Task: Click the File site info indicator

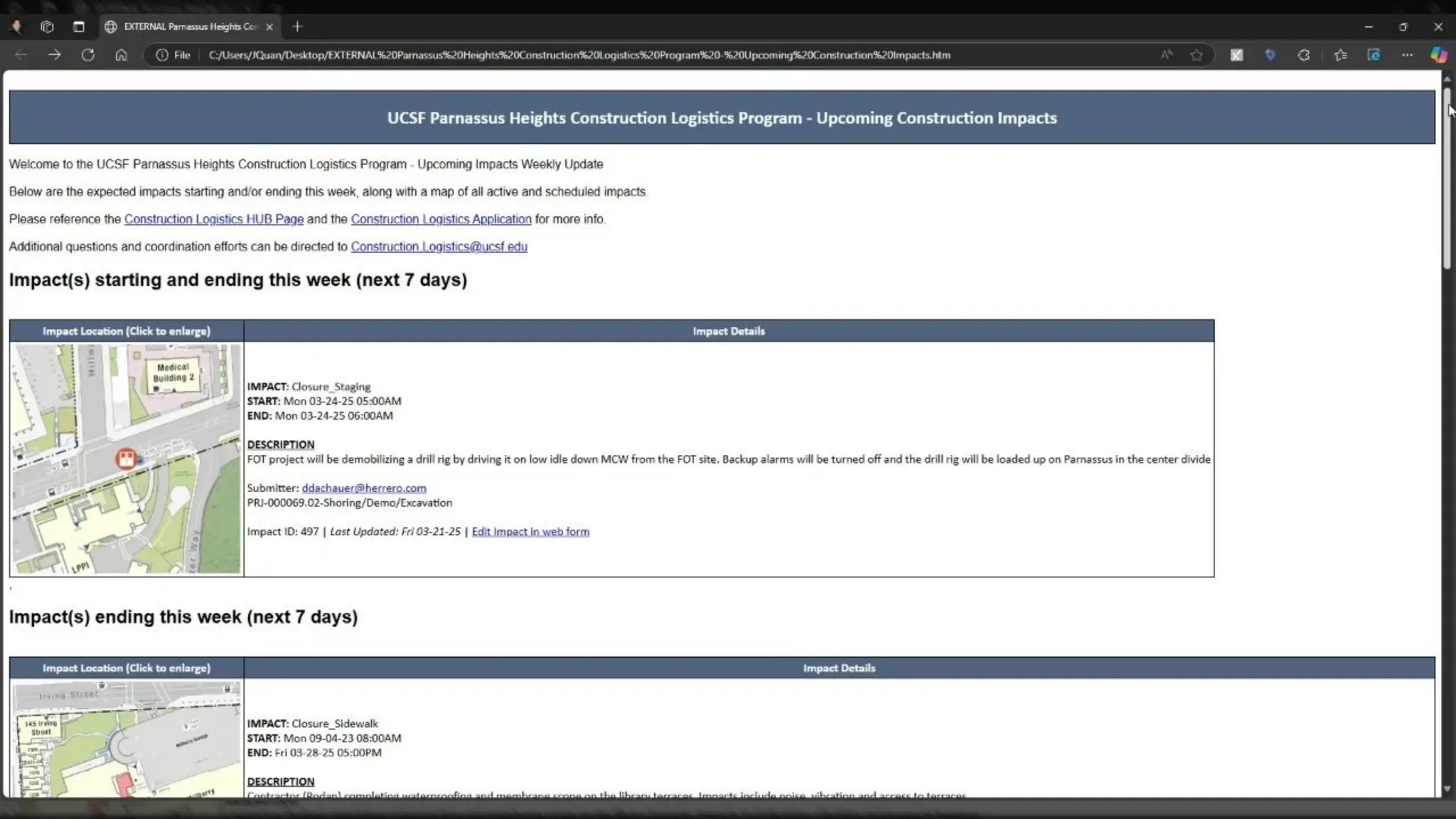Action: click(173, 55)
